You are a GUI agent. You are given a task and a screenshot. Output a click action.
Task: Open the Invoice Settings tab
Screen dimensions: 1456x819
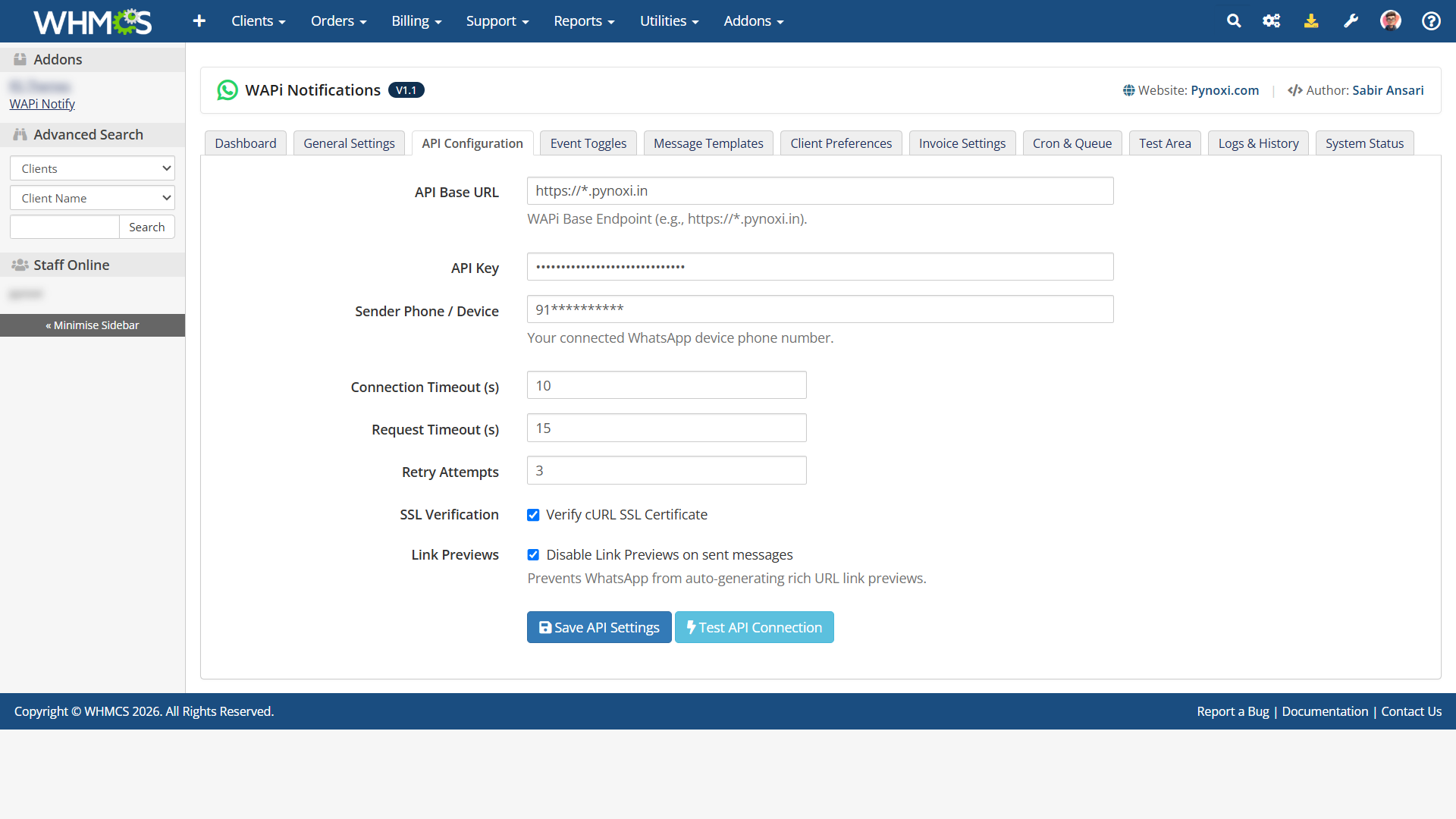tap(962, 143)
